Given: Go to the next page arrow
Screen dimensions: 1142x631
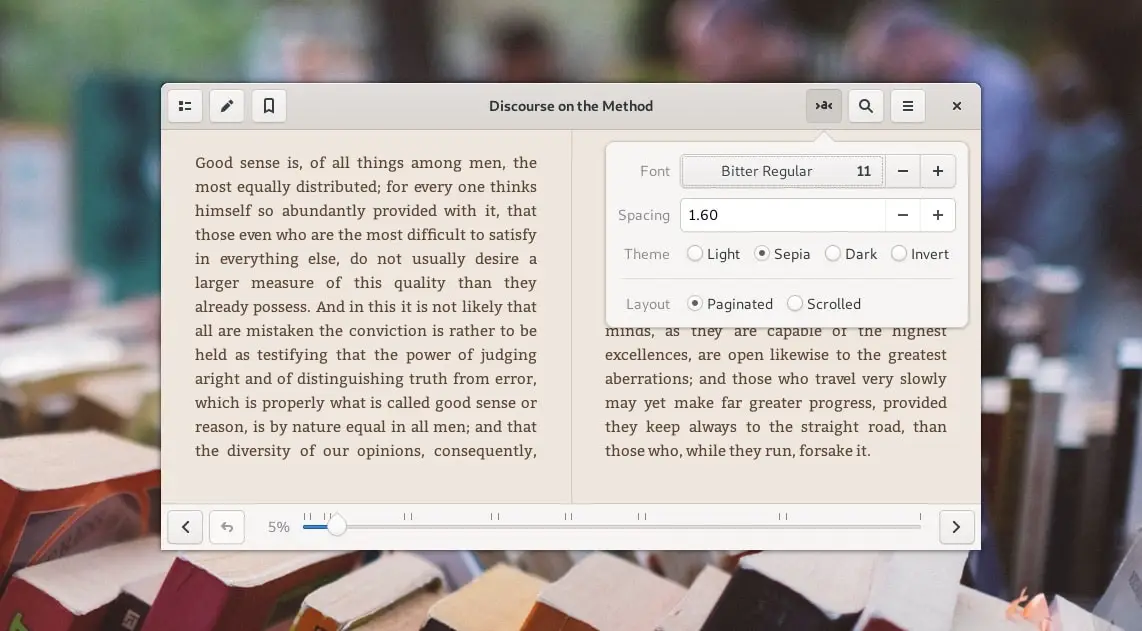Looking at the screenshot, I should pos(957,527).
